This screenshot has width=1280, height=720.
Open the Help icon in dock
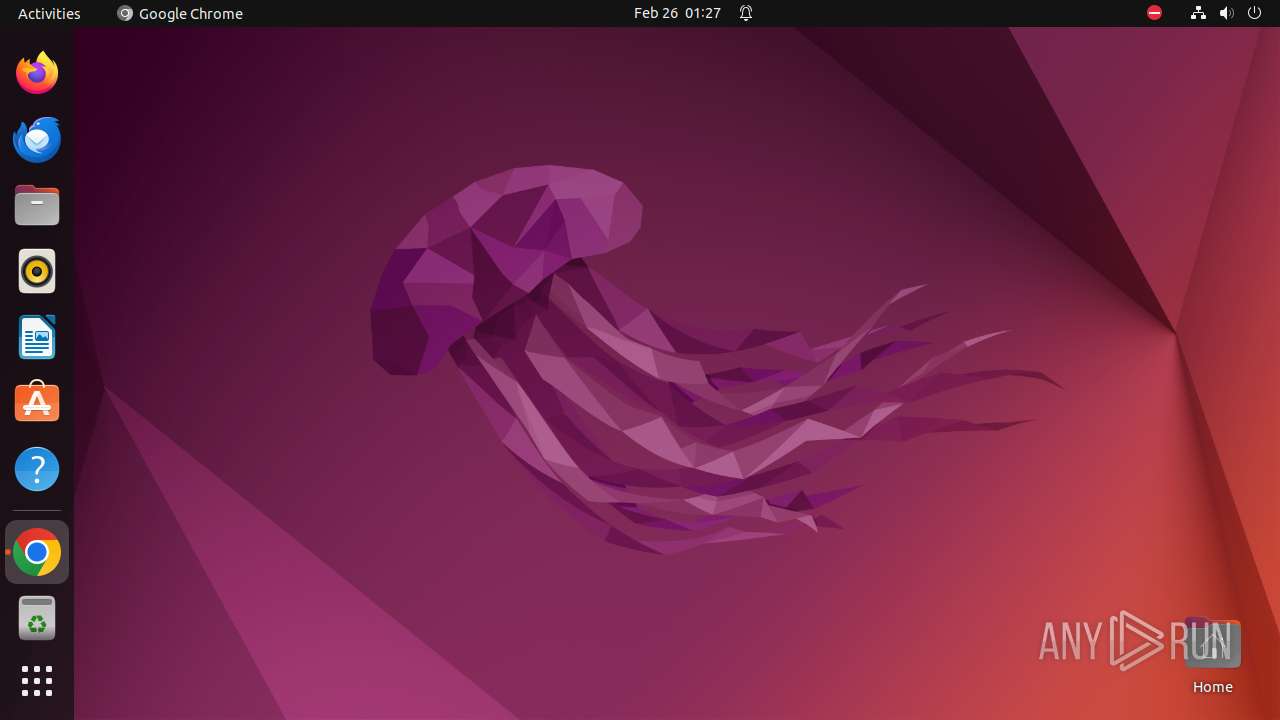(37, 469)
